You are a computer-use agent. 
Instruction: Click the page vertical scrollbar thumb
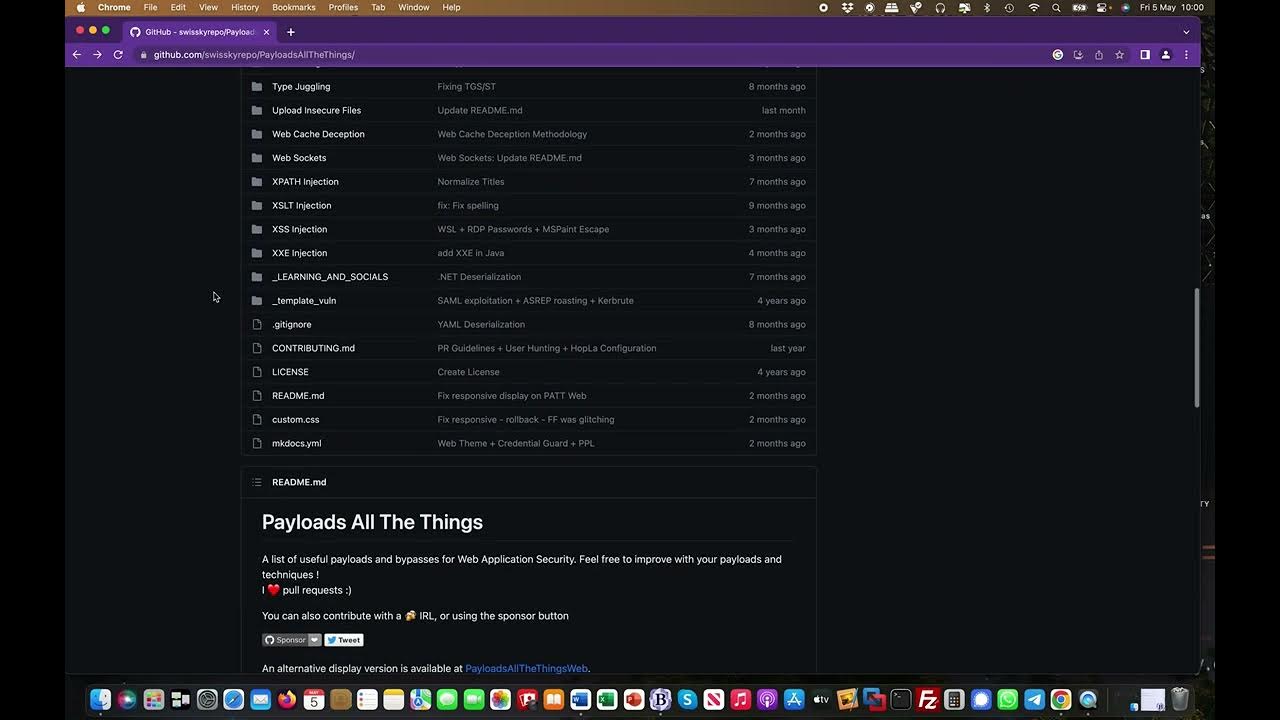click(1197, 347)
